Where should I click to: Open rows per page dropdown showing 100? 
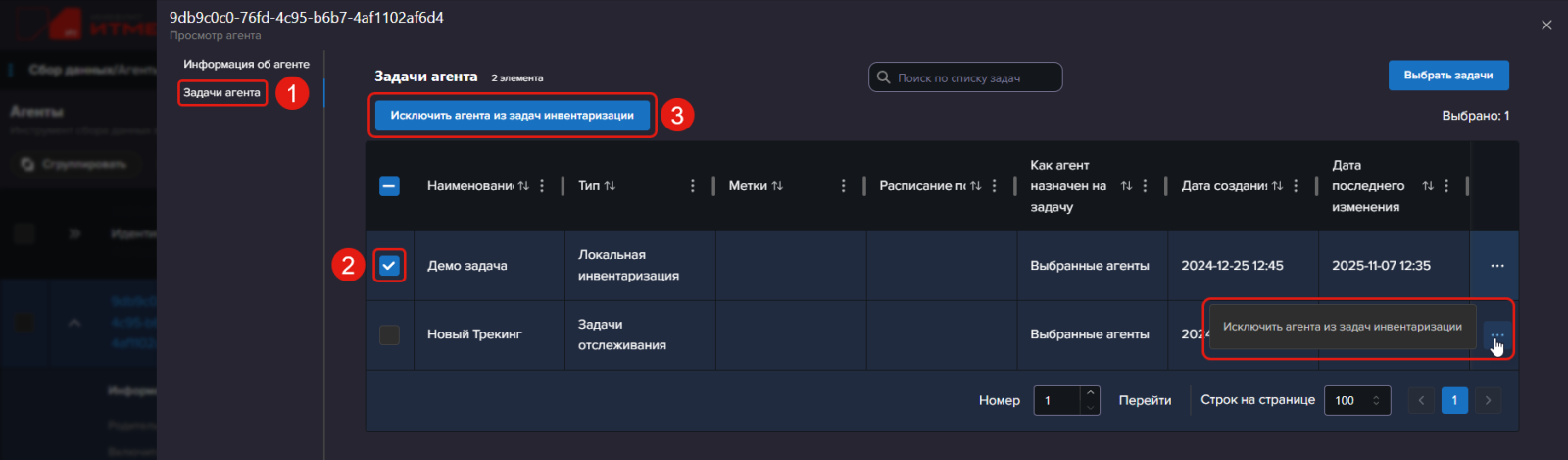pos(1356,400)
